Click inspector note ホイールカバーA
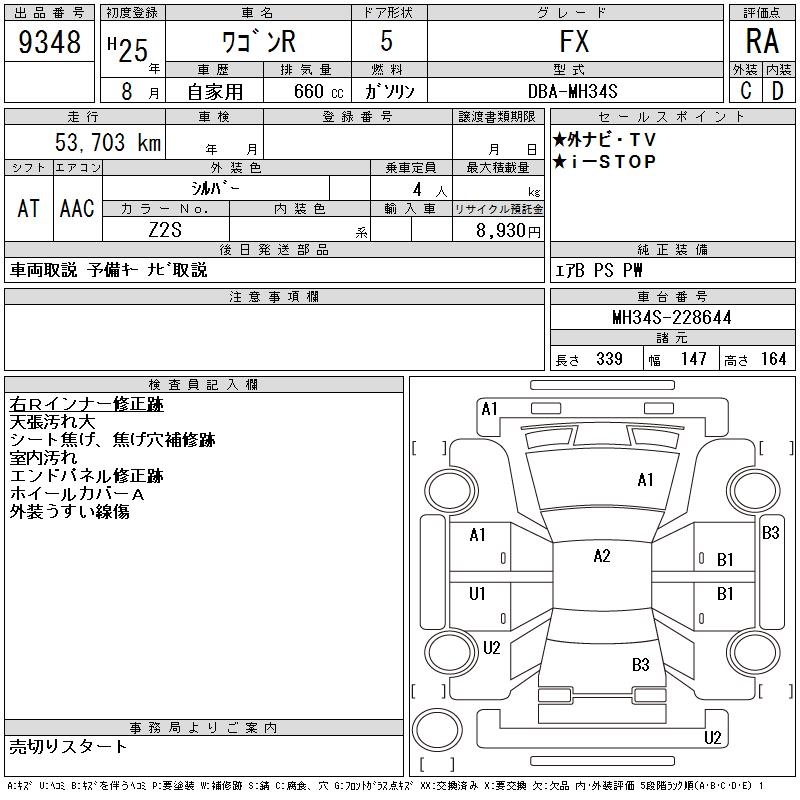800x800 pixels. pyautogui.click(x=77, y=493)
